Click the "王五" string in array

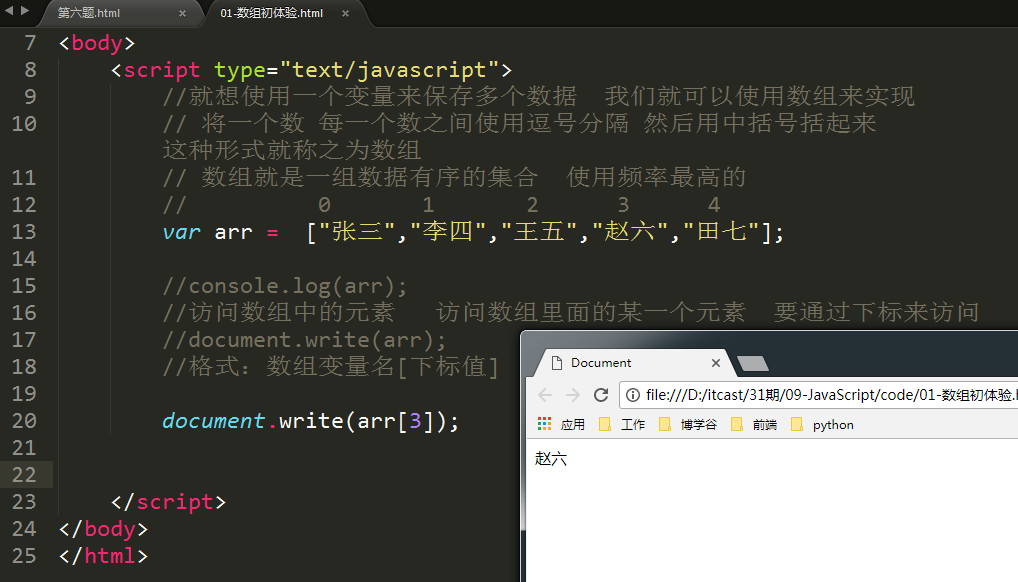(539, 231)
